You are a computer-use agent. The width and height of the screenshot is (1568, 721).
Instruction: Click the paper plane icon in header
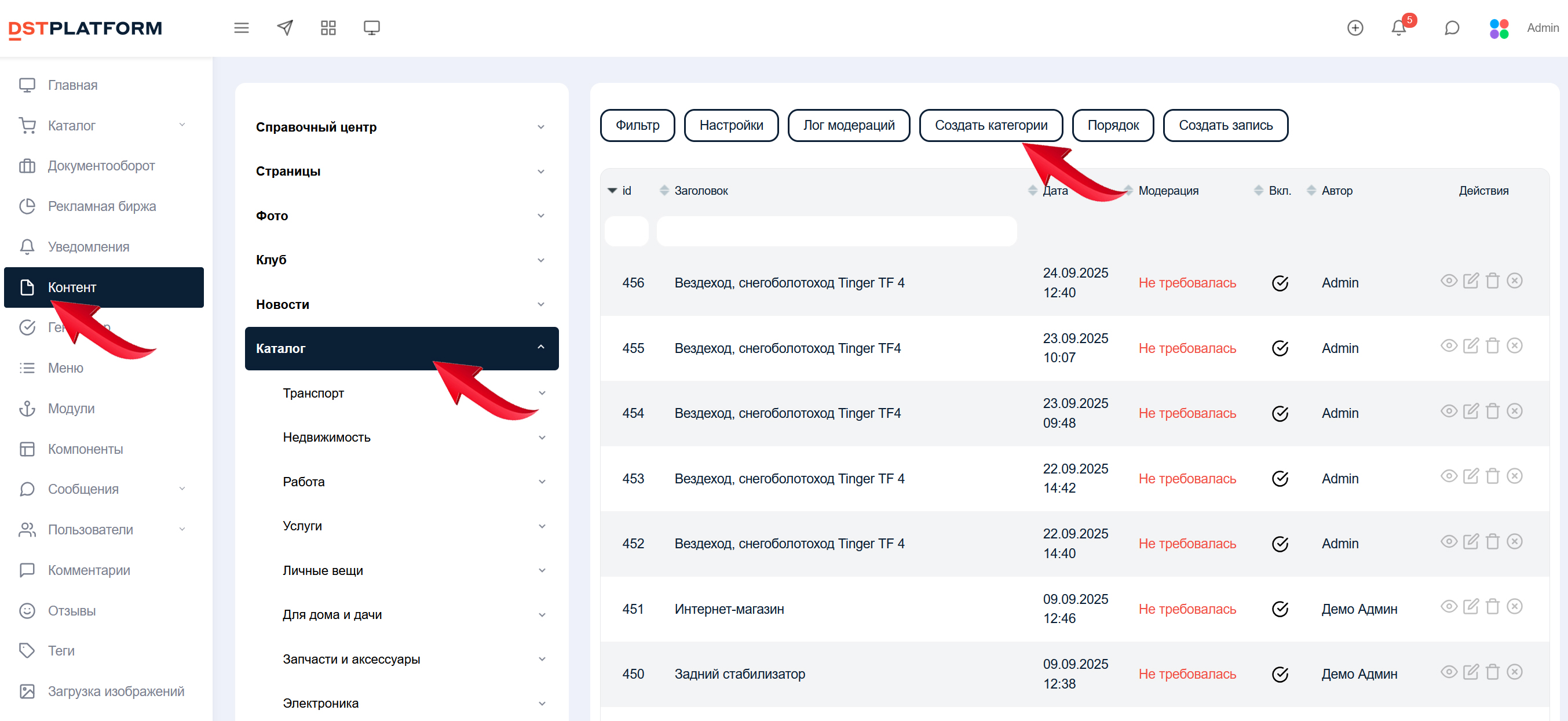click(285, 28)
